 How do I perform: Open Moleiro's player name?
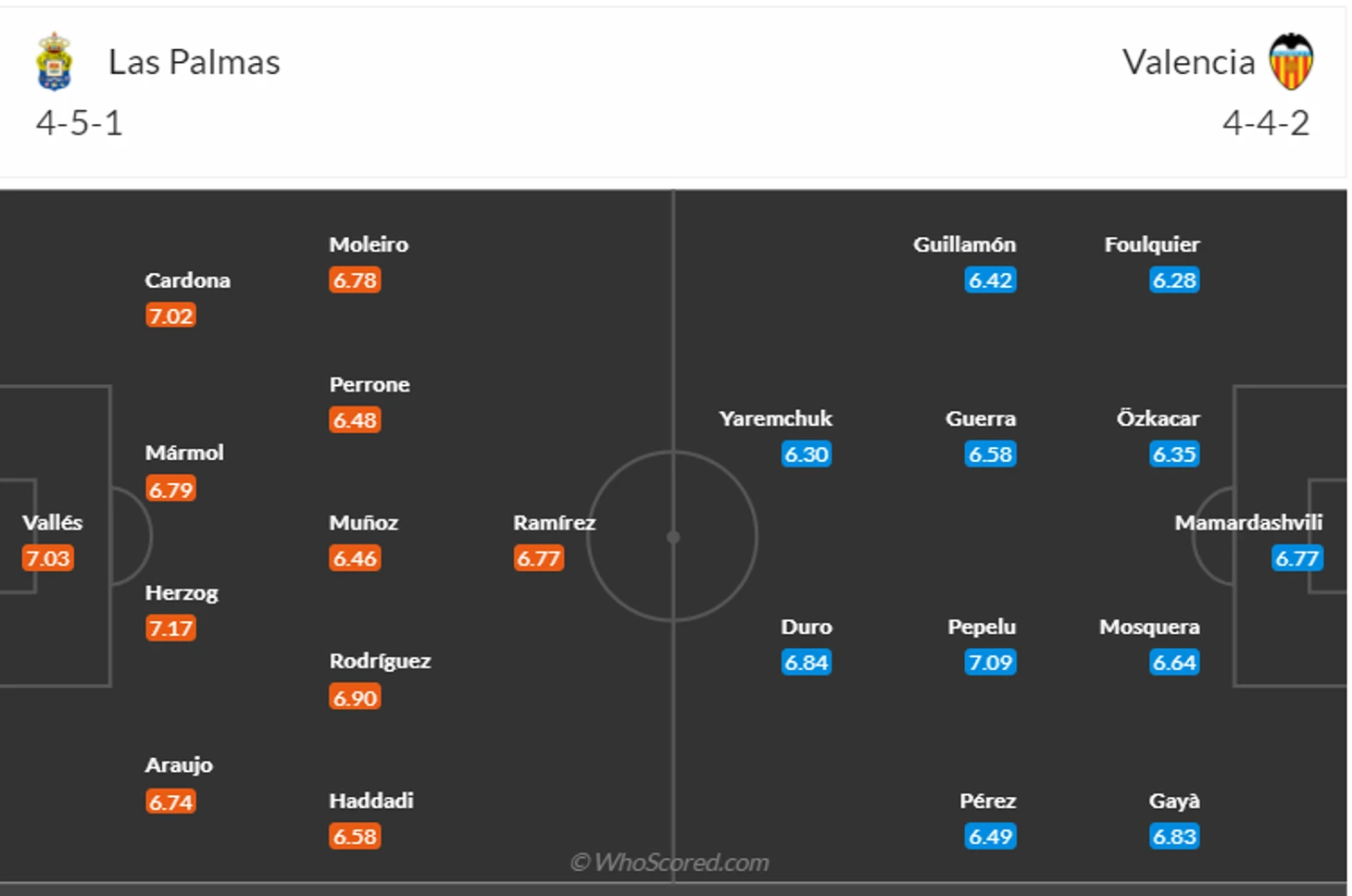[369, 244]
